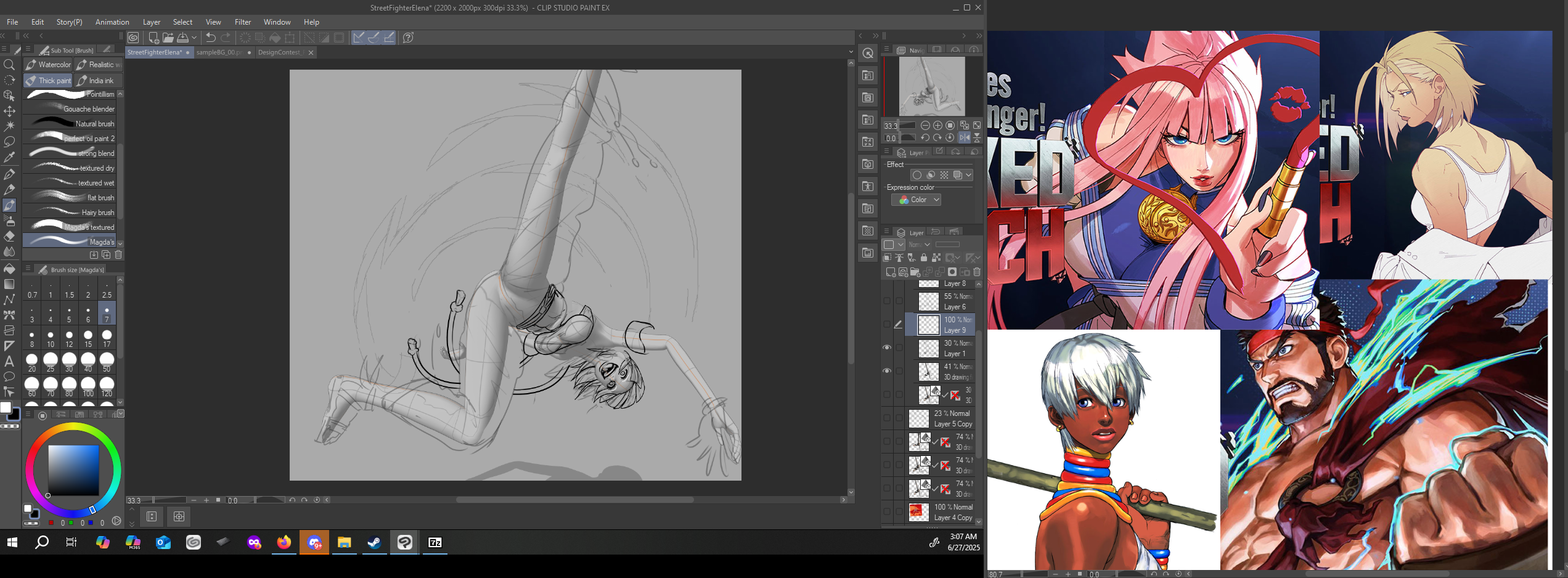Screen dimensions: 1568x578
Task: Open Firefox from the taskbar
Action: [284, 542]
